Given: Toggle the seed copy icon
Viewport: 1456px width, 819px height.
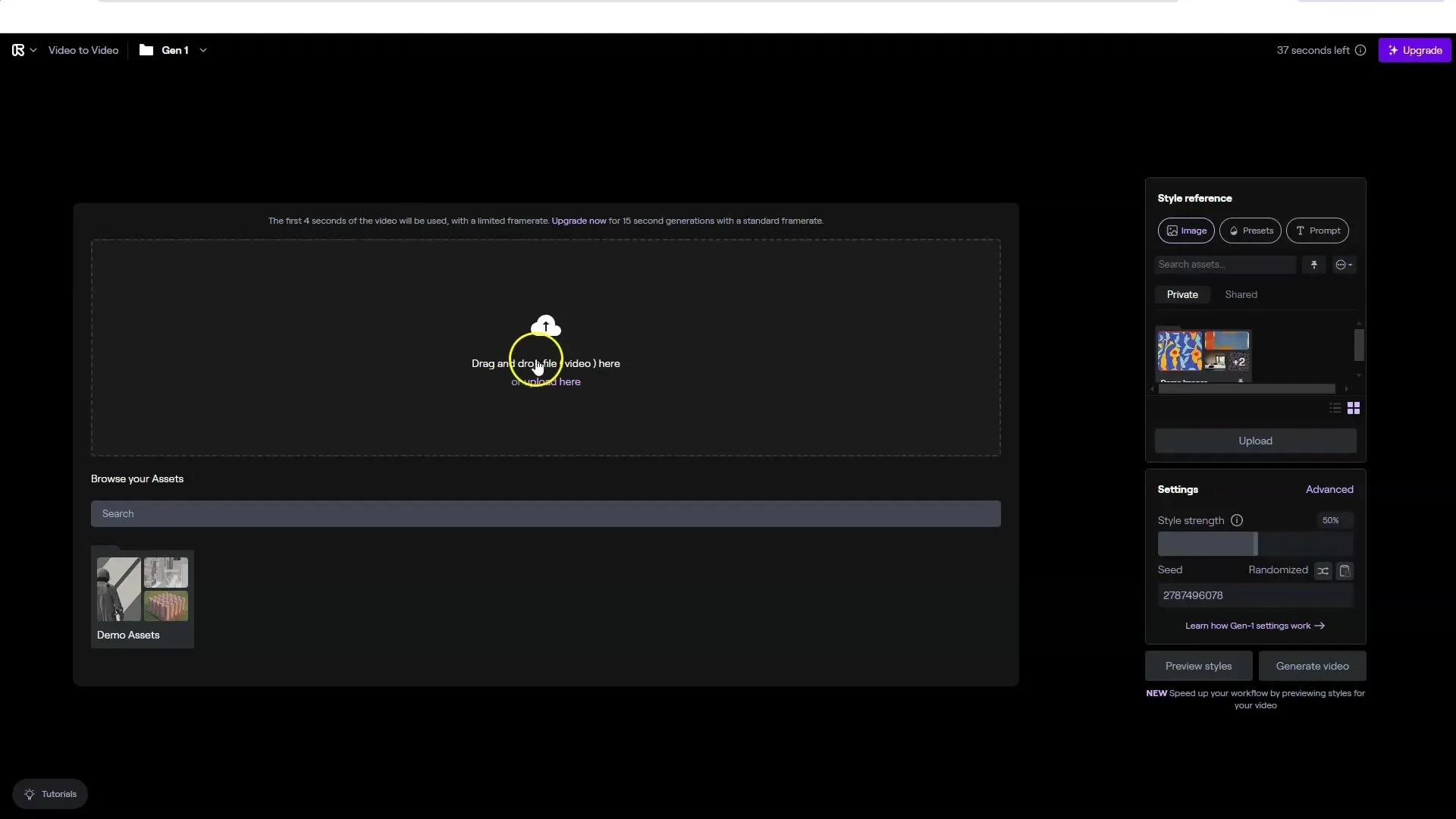Looking at the screenshot, I should (x=1345, y=569).
